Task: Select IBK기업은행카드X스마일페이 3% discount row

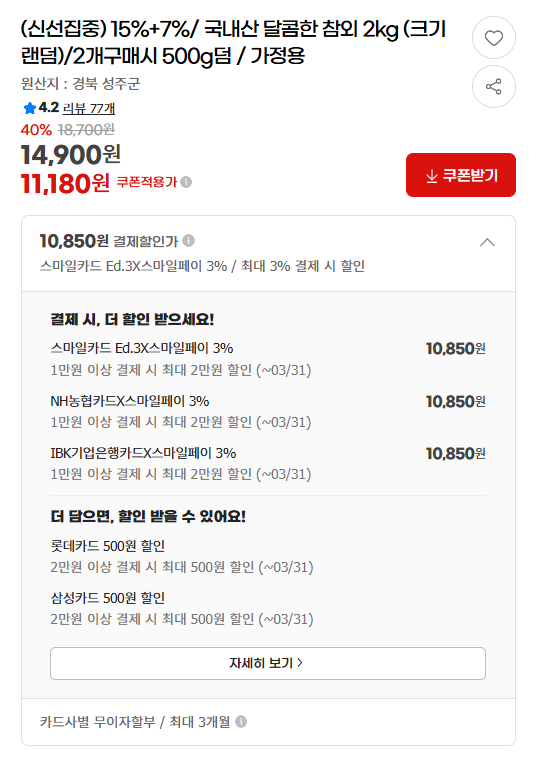Action: pos(268,463)
